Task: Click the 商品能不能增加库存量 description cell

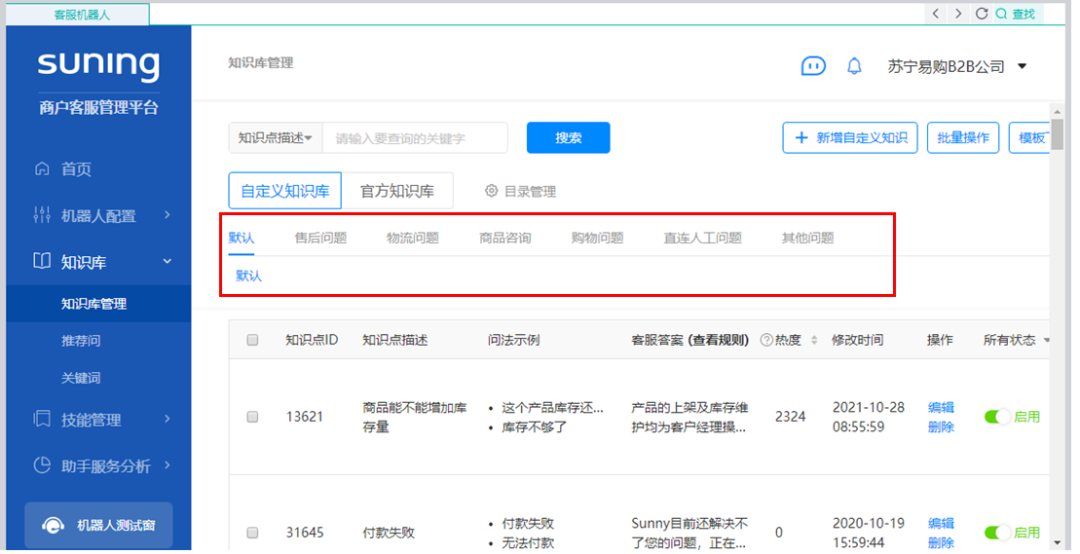Action: pyautogui.click(x=414, y=417)
